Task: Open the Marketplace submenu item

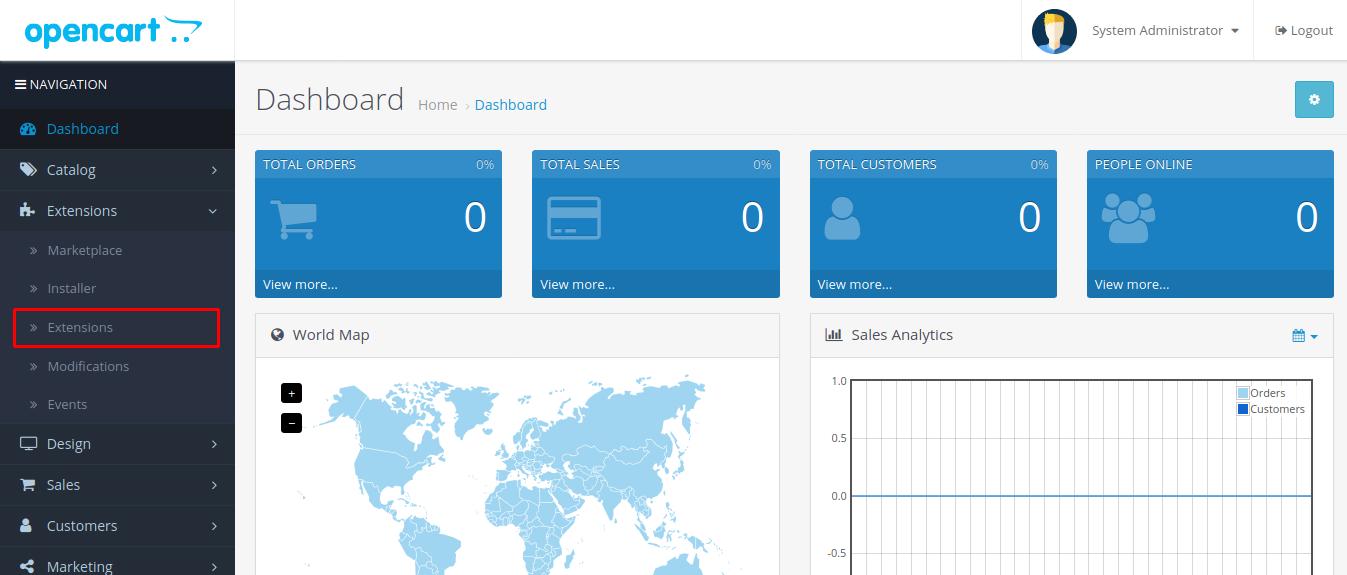Action: (84, 251)
